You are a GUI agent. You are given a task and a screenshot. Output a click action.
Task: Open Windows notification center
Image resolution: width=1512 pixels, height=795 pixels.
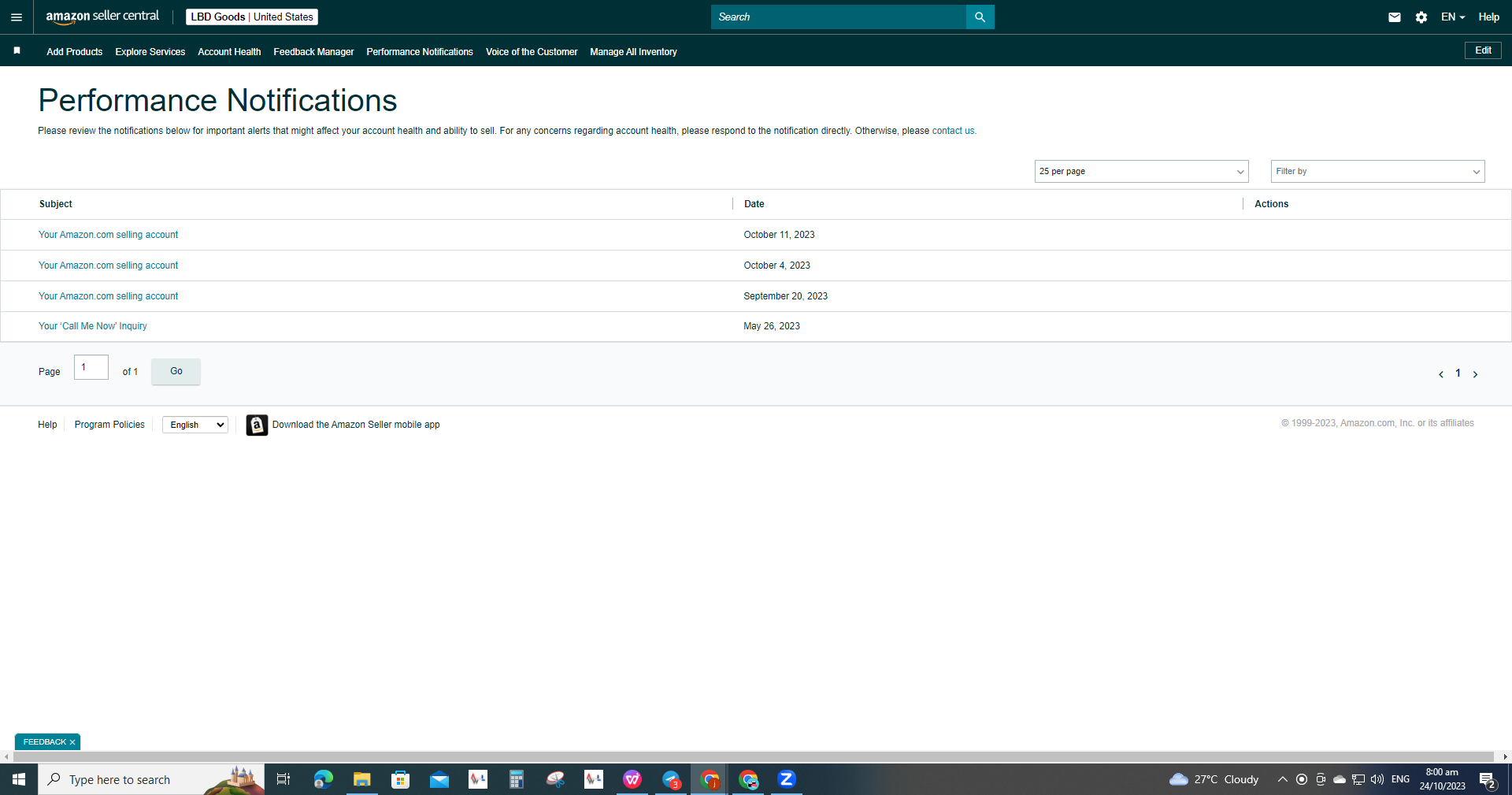pos(1488,780)
